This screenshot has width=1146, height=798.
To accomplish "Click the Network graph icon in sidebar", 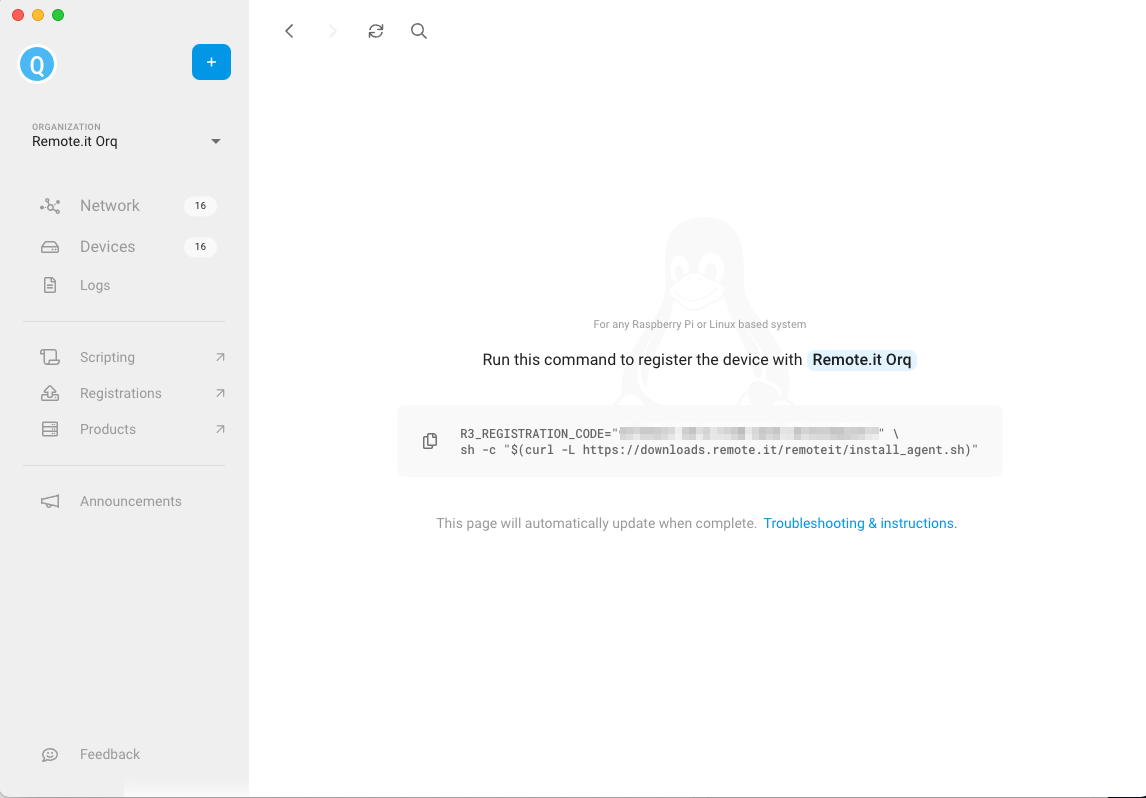I will pos(50,206).
